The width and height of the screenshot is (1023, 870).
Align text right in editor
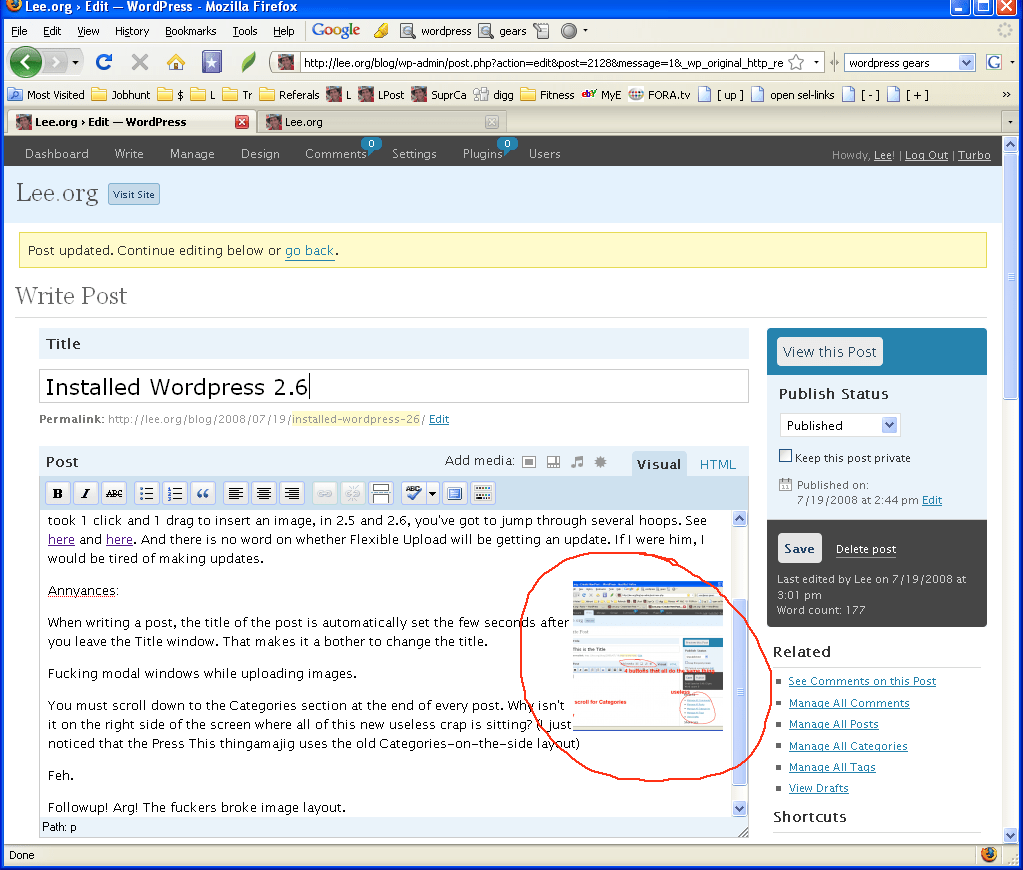292,493
